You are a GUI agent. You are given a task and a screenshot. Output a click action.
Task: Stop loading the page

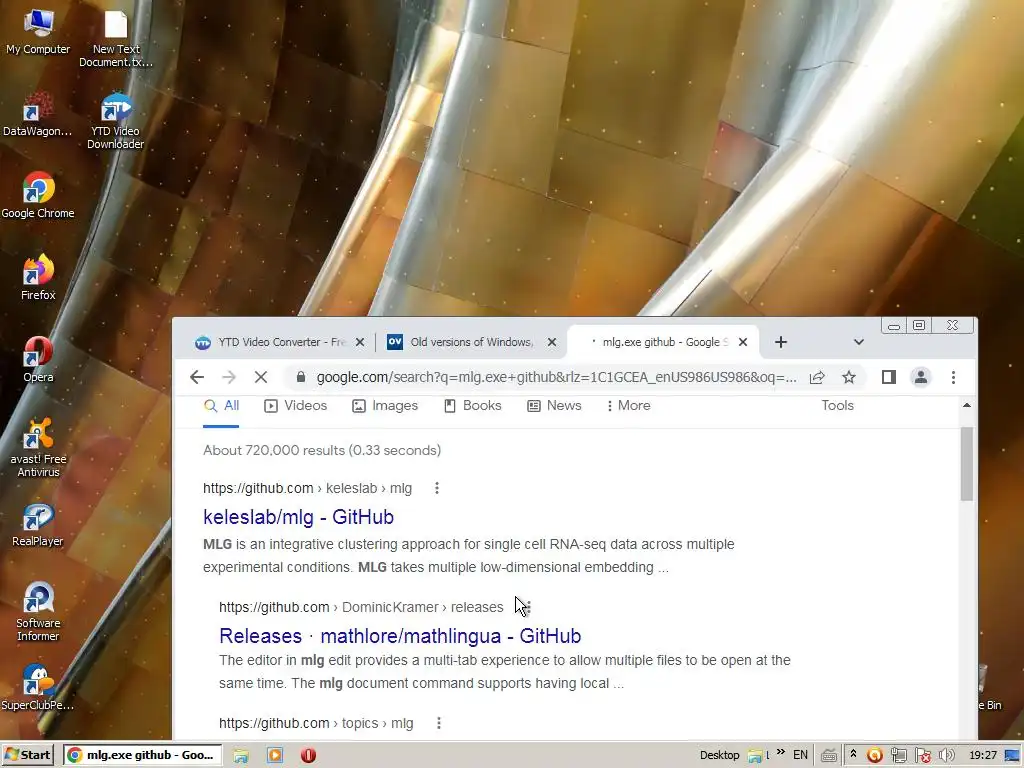coord(261,377)
